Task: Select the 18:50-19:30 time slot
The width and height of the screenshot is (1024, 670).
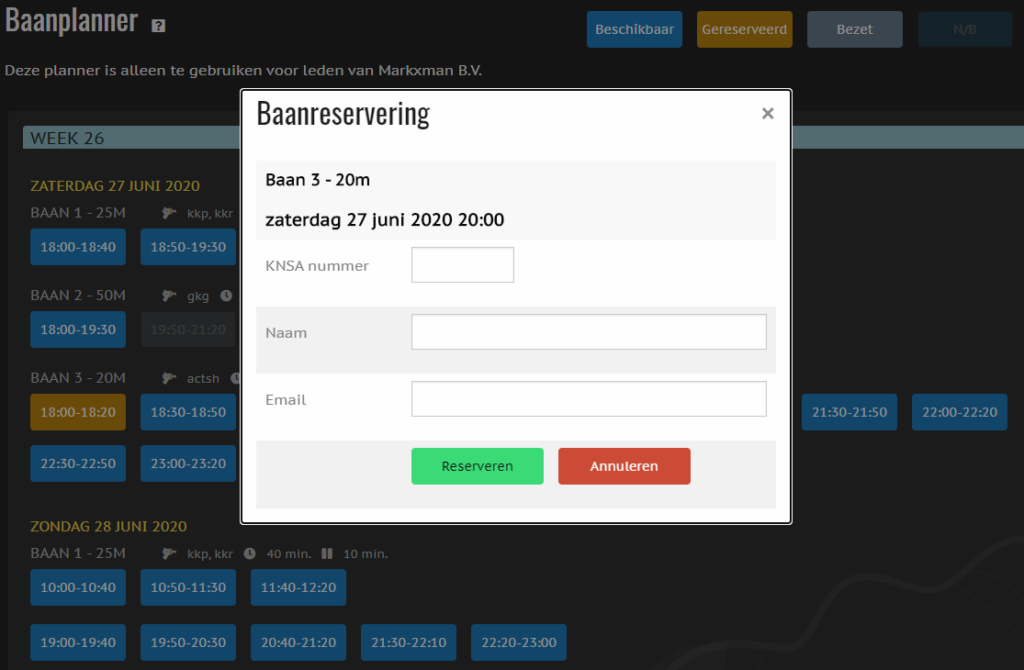Action: click(188, 247)
